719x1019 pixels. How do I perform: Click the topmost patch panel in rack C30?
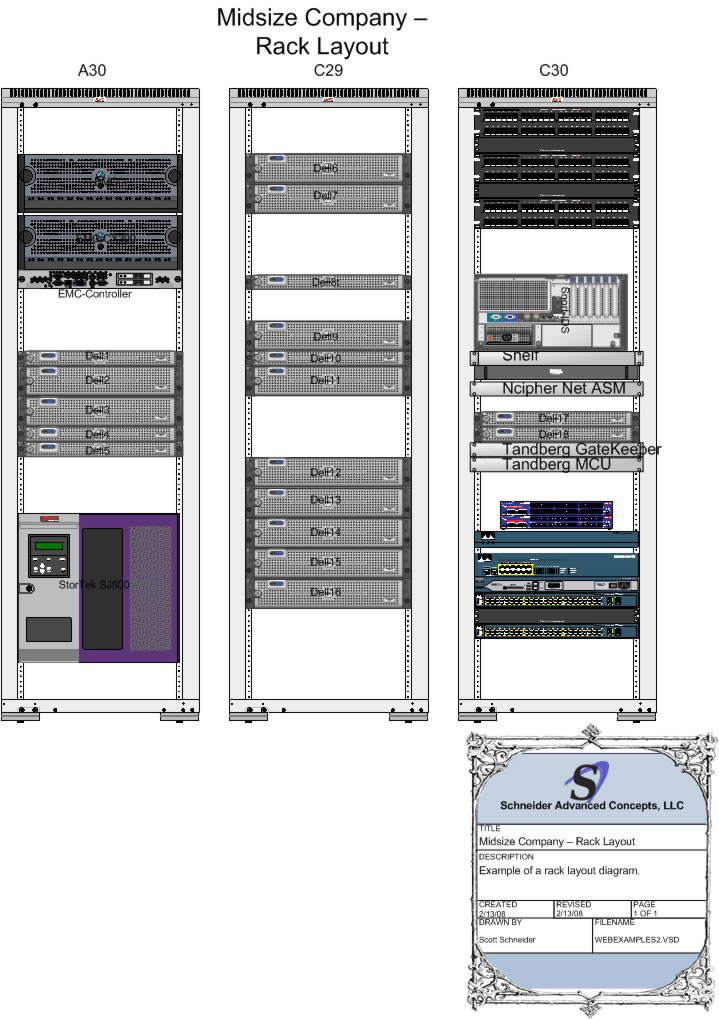click(556, 123)
